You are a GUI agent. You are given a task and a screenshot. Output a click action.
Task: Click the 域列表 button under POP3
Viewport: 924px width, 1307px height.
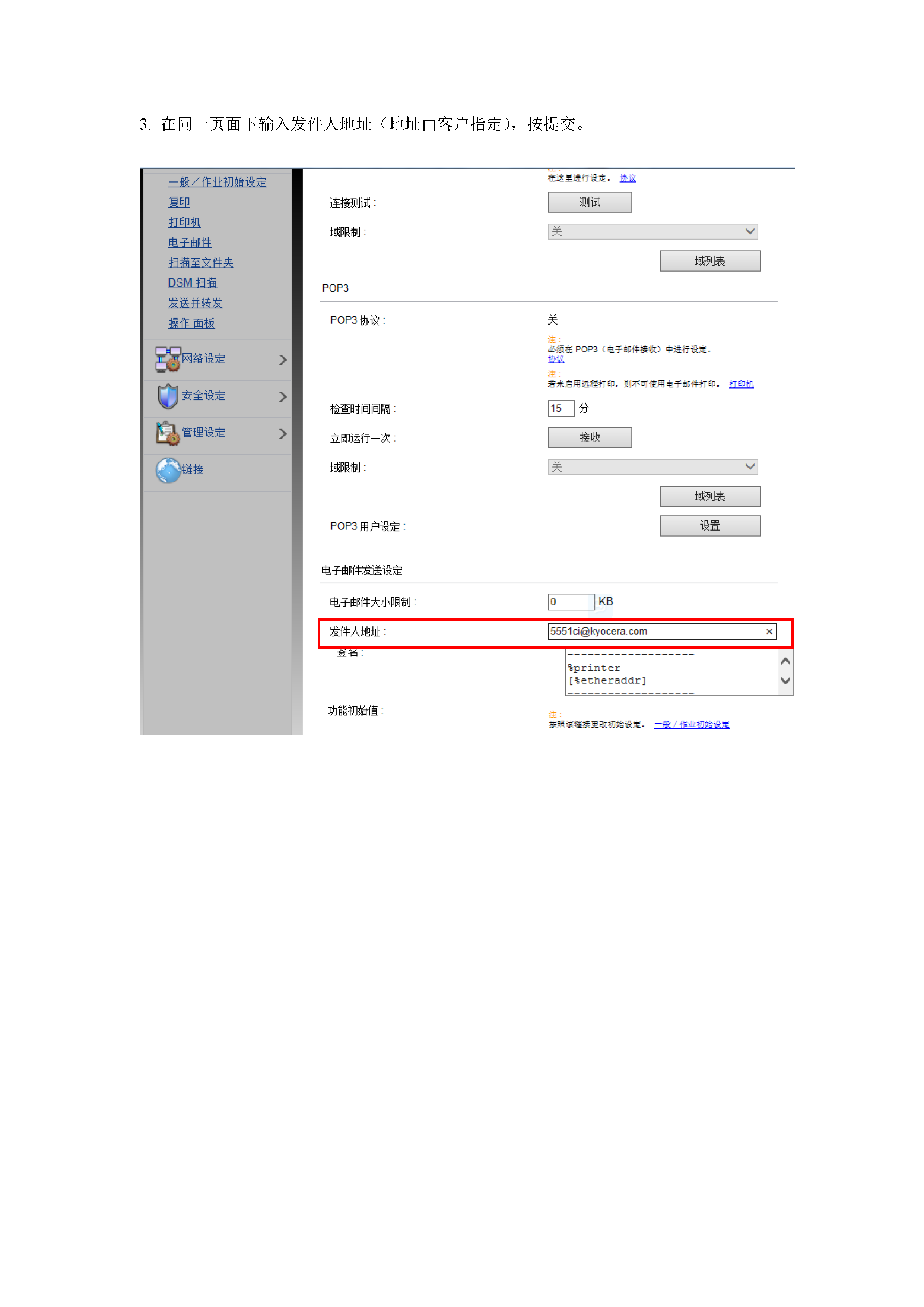coord(709,496)
